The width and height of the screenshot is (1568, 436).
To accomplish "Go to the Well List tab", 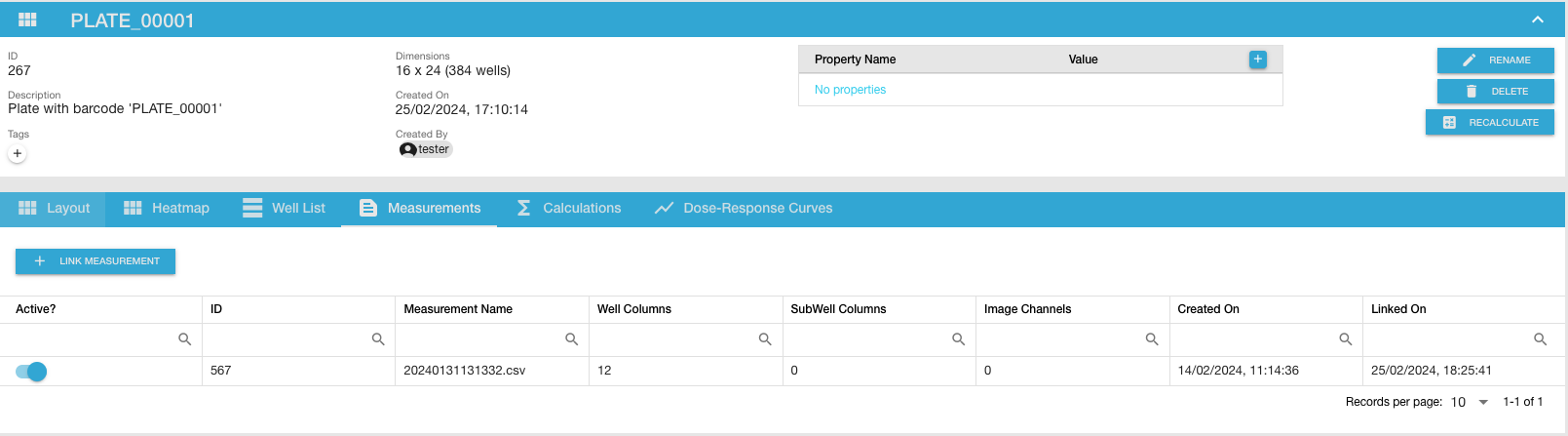I will point(285,208).
